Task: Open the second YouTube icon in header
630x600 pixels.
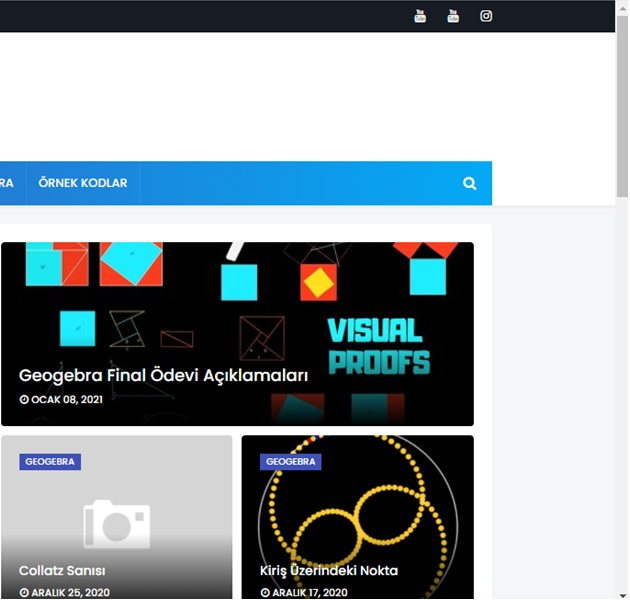Action: tap(453, 16)
